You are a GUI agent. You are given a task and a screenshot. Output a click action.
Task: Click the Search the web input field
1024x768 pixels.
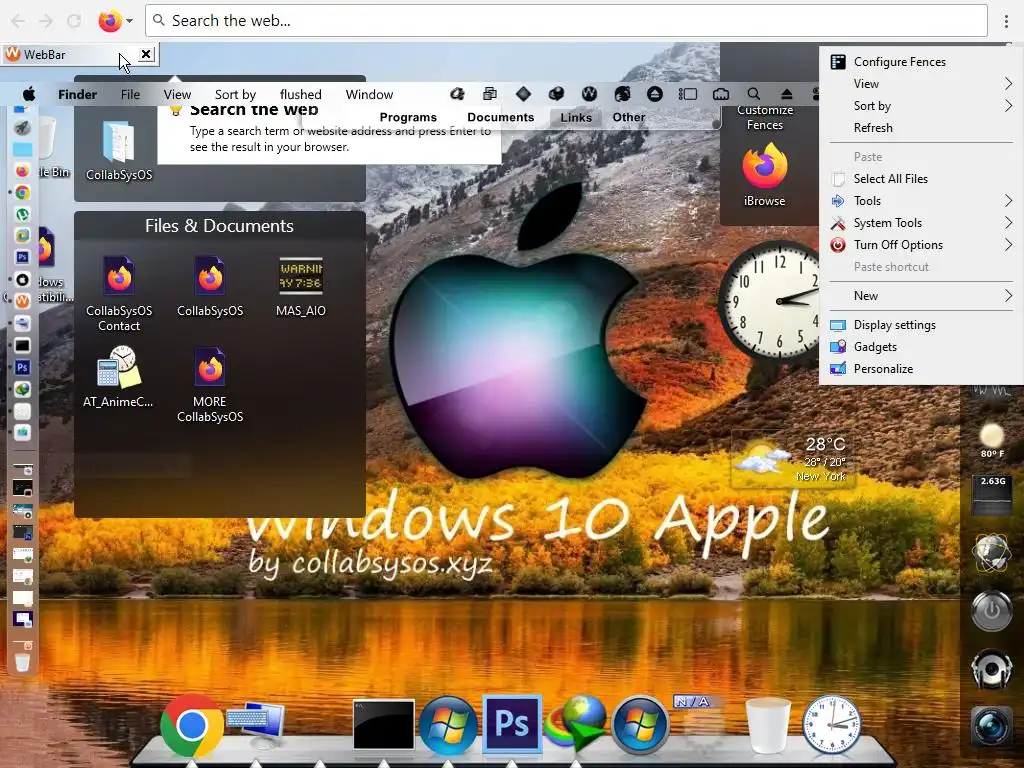point(566,21)
